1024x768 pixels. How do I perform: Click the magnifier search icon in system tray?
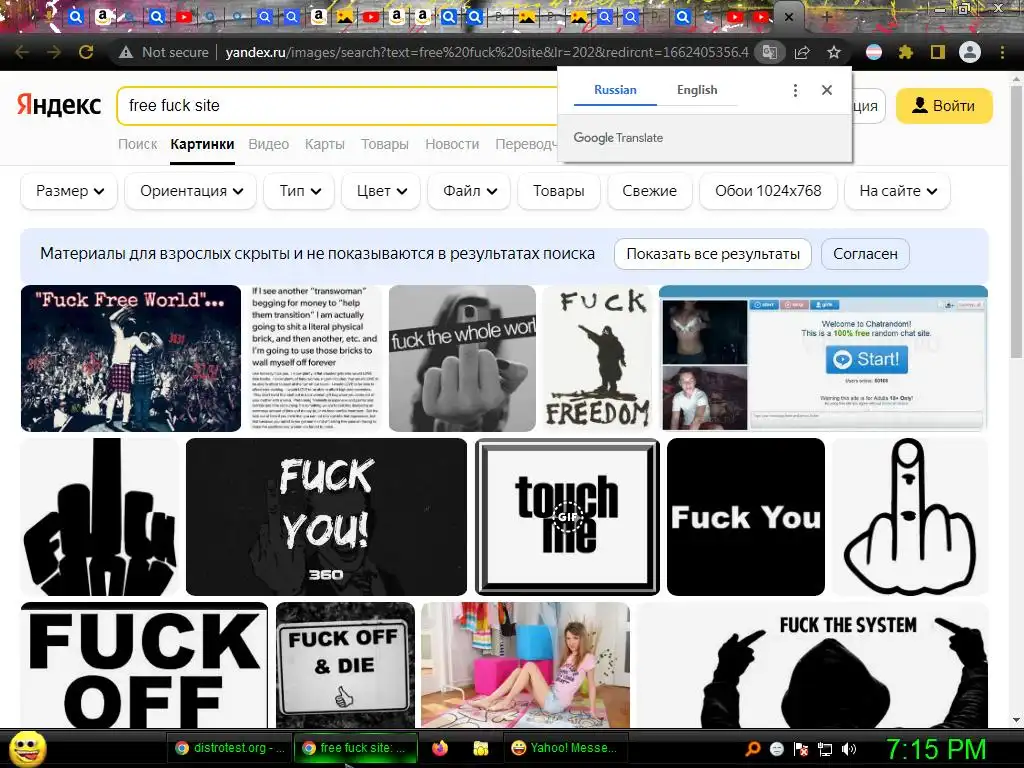(753, 749)
